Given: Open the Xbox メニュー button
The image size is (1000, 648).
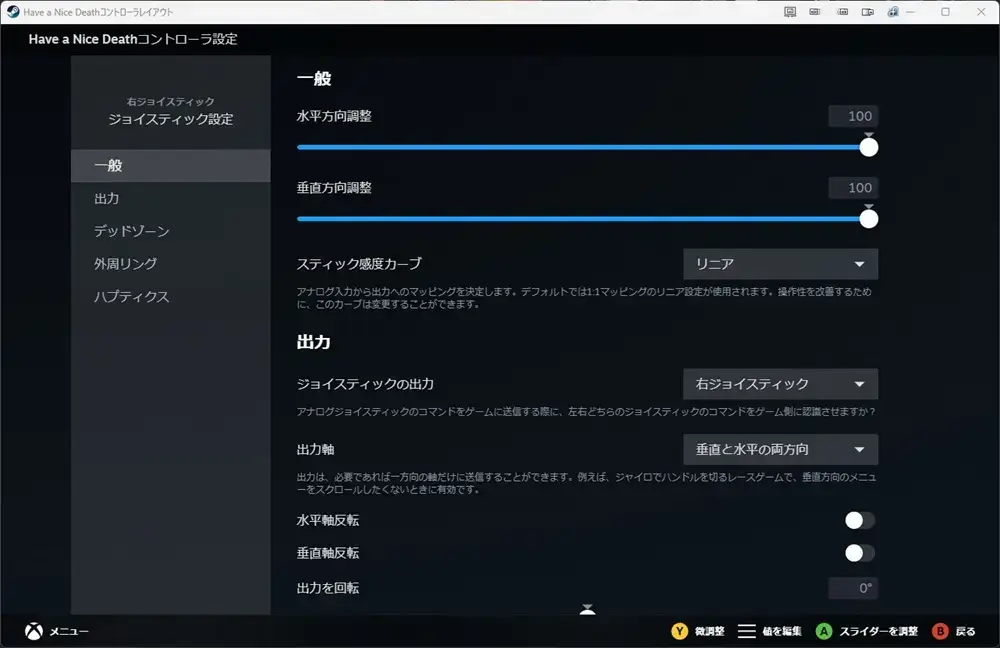Looking at the screenshot, I should (57, 631).
